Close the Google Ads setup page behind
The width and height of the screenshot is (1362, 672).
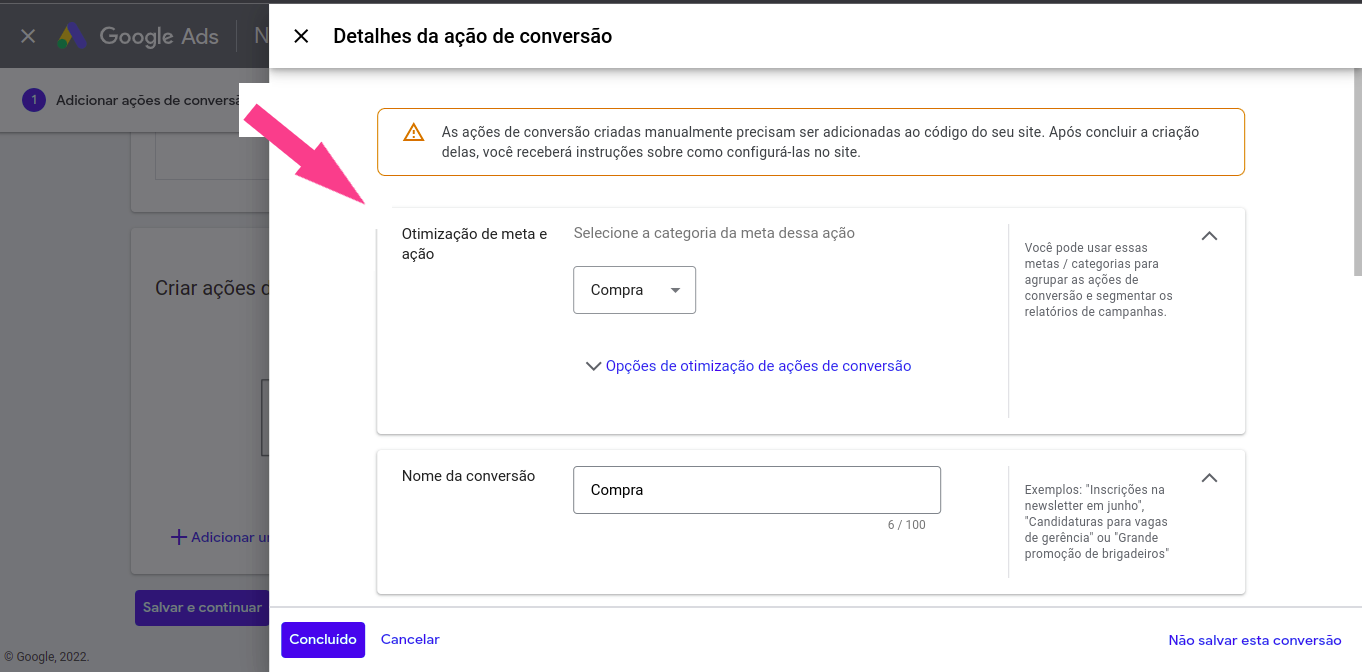click(28, 36)
